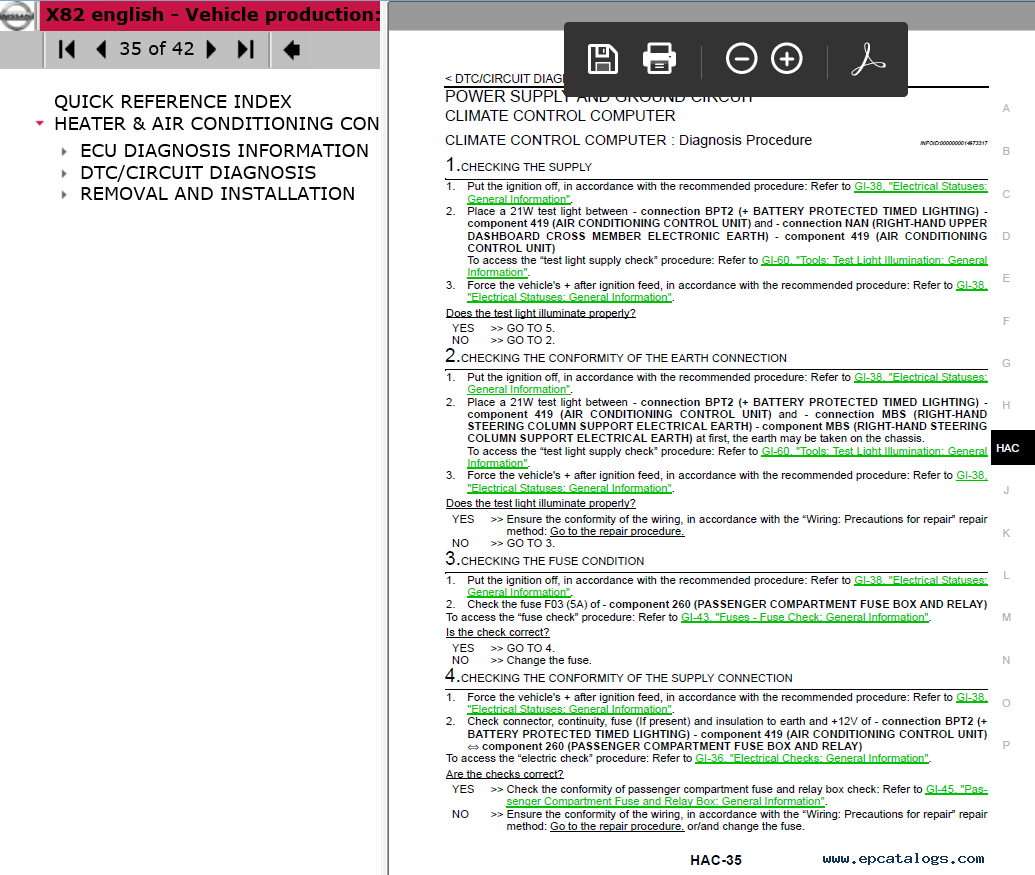Open Quick Reference Index

click(x=173, y=102)
